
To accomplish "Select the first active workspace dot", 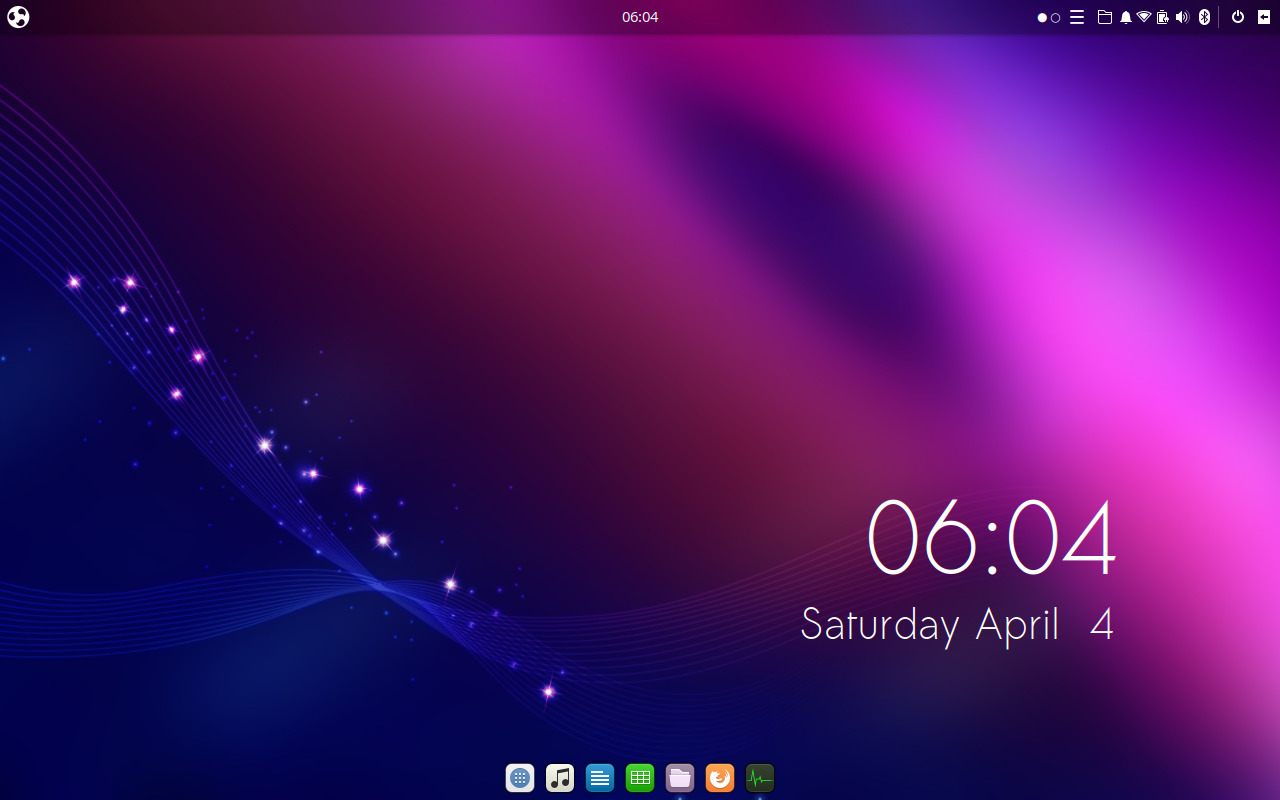I will tap(1042, 17).
